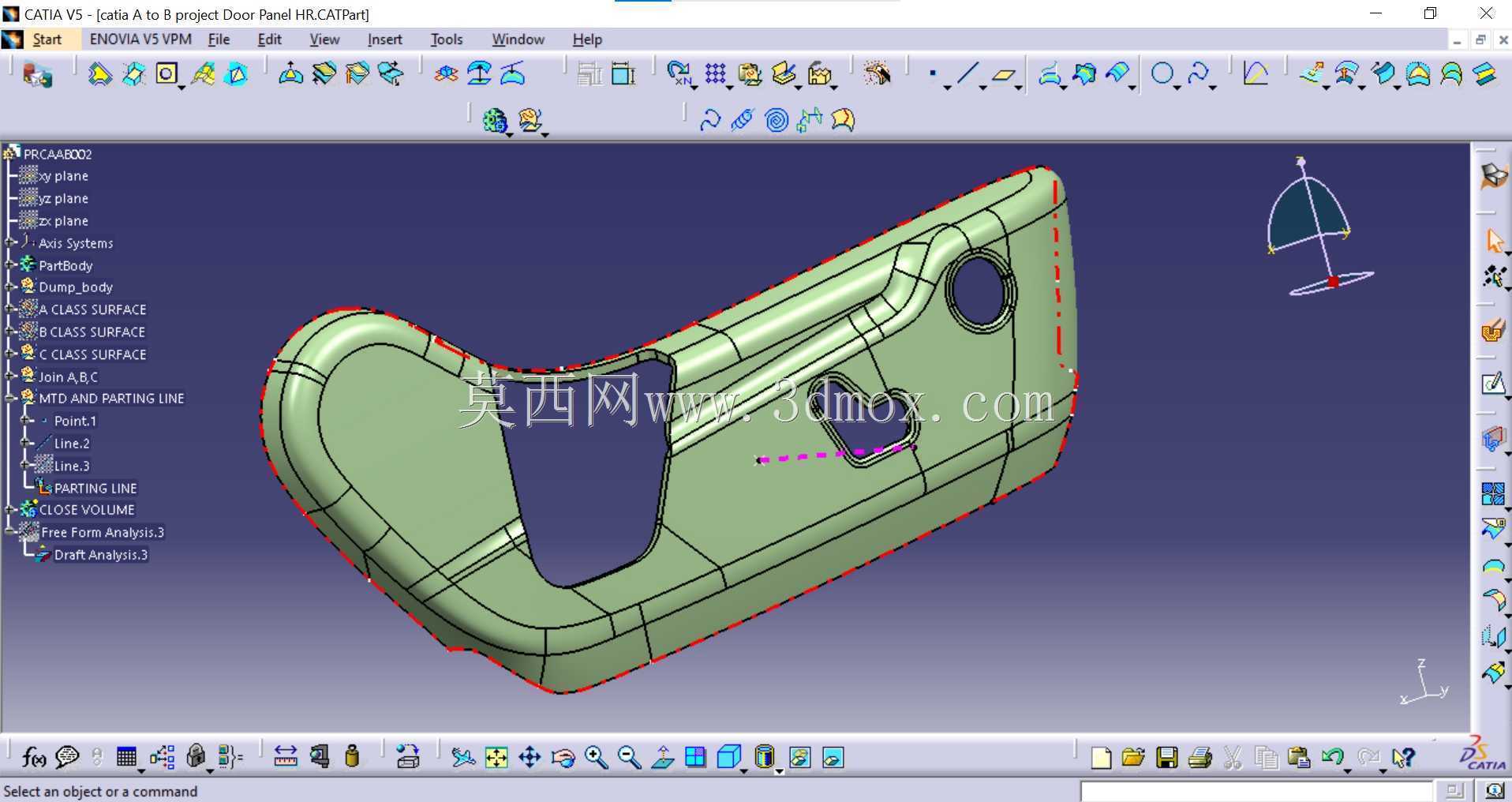Open the ENOVIA V5 VPM menu
This screenshot has width=1512, height=802.
point(140,39)
